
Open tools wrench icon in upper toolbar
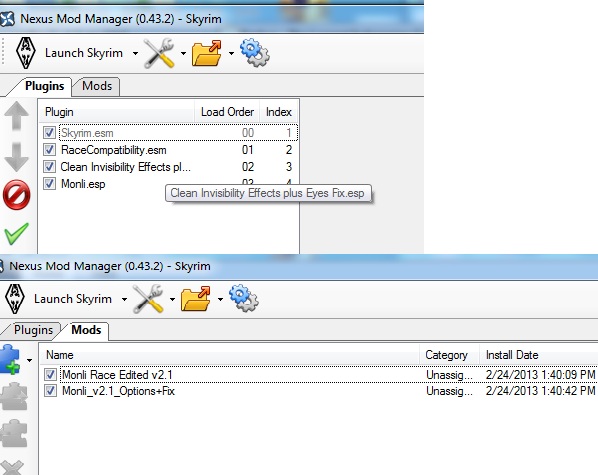[159, 53]
